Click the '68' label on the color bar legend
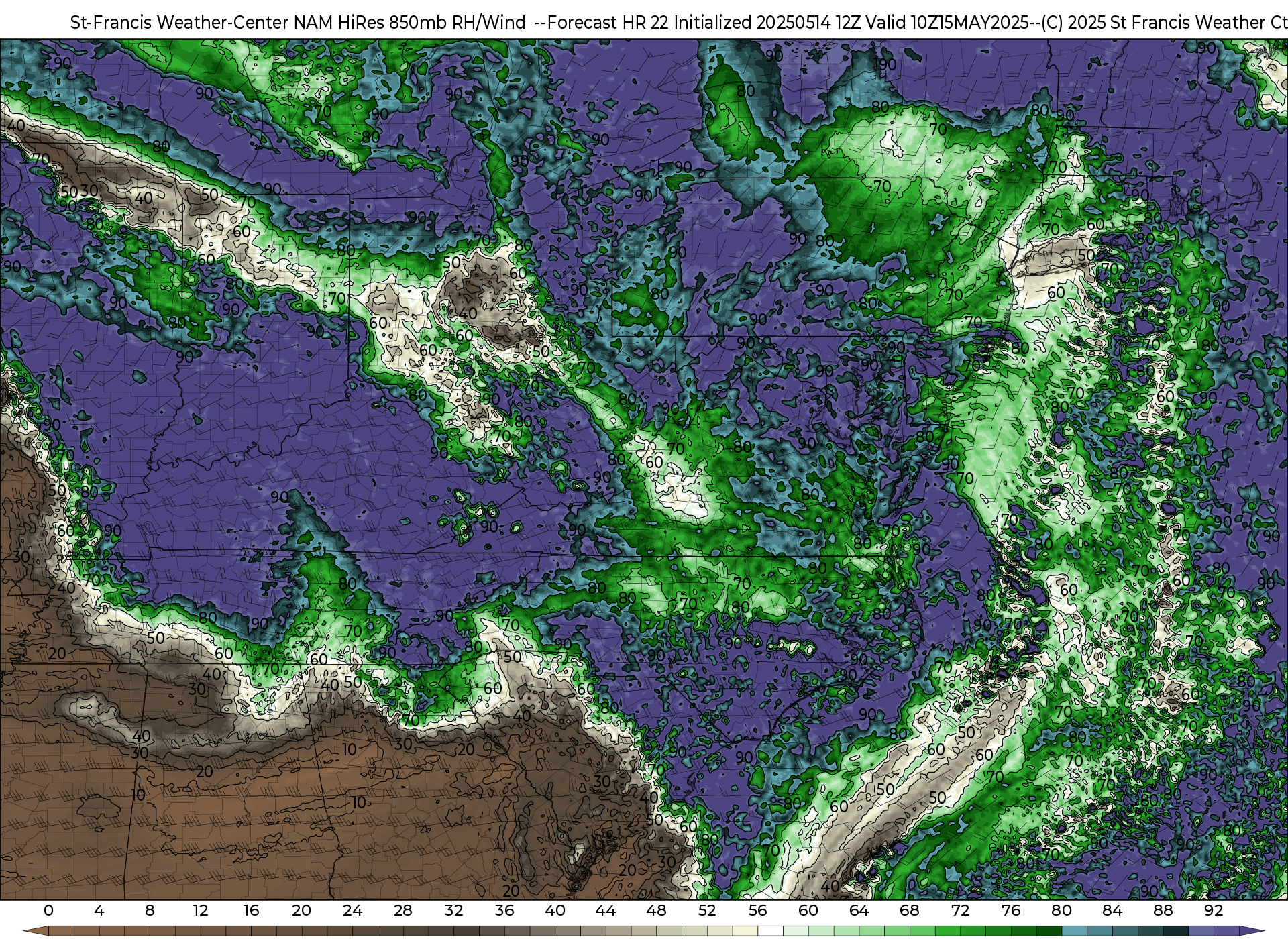This screenshot has width=1288, height=939. (910, 911)
